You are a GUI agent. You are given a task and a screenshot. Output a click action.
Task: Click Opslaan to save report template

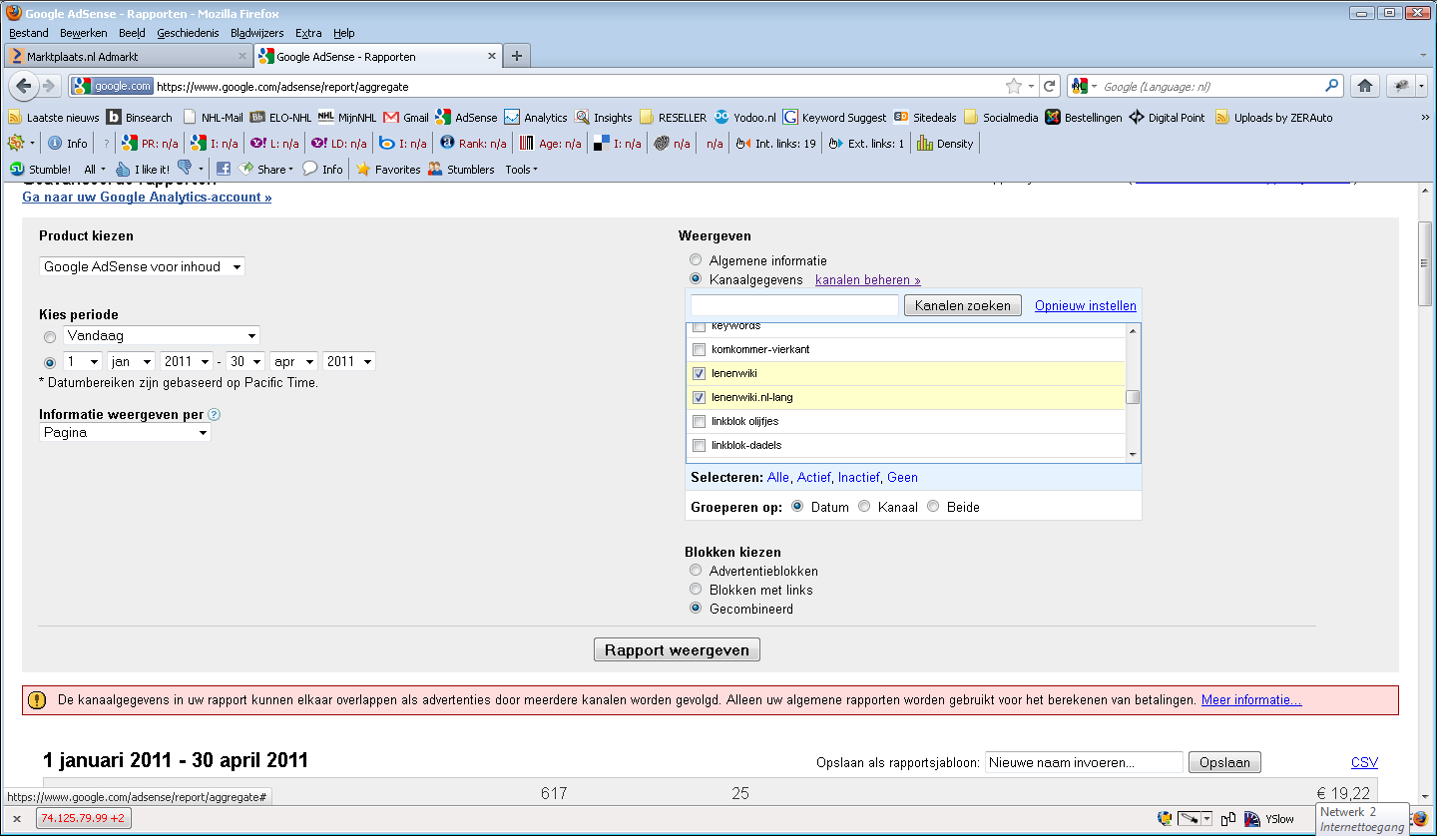pyautogui.click(x=1224, y=762)
